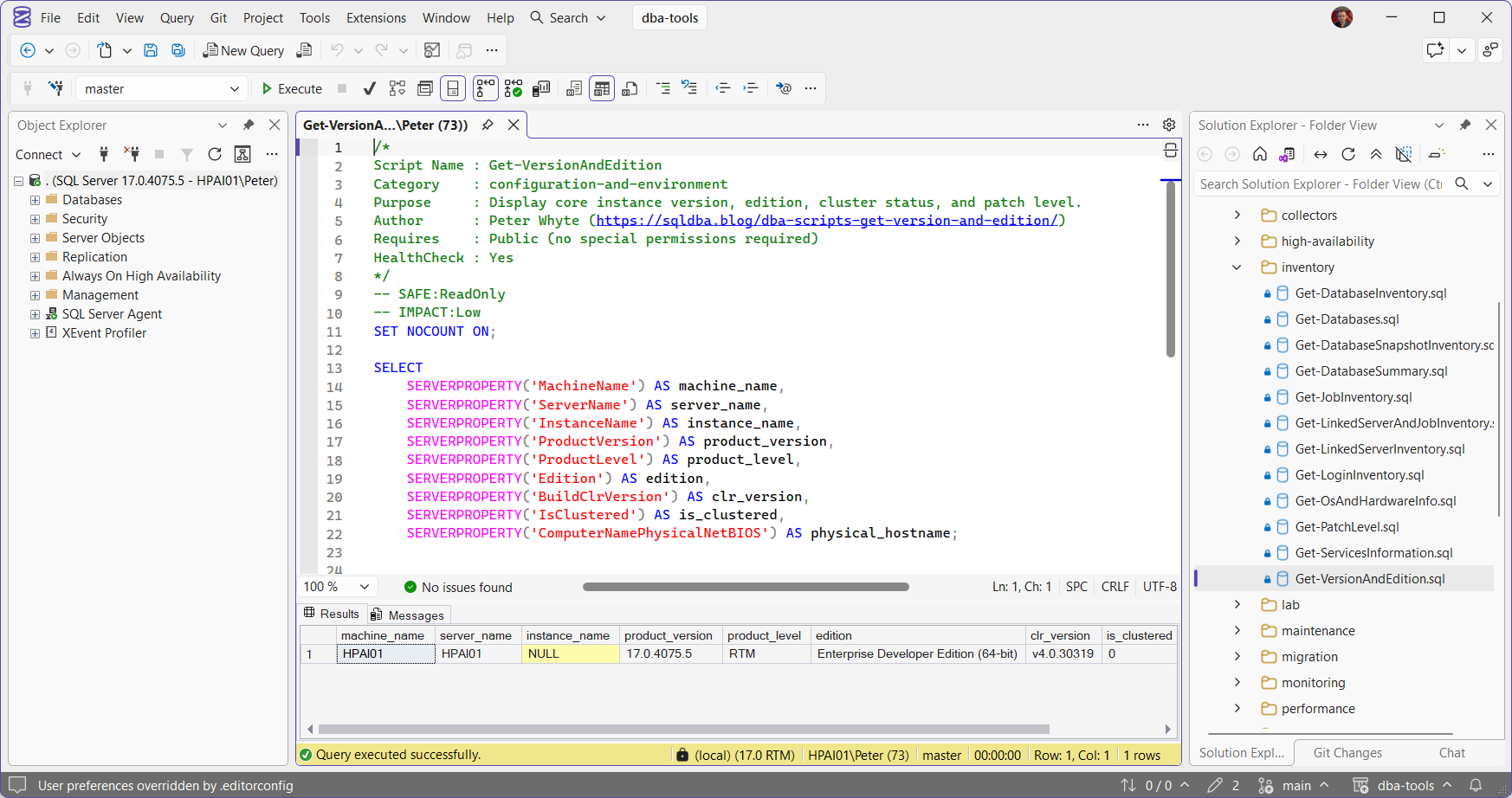
Task: Switch between solutions and folder views
Action: pyautogui.click(x=1288, y=154)
